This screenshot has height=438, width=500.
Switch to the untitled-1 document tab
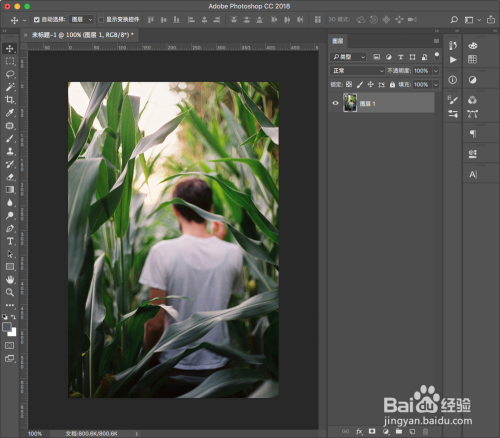(82, 35)
